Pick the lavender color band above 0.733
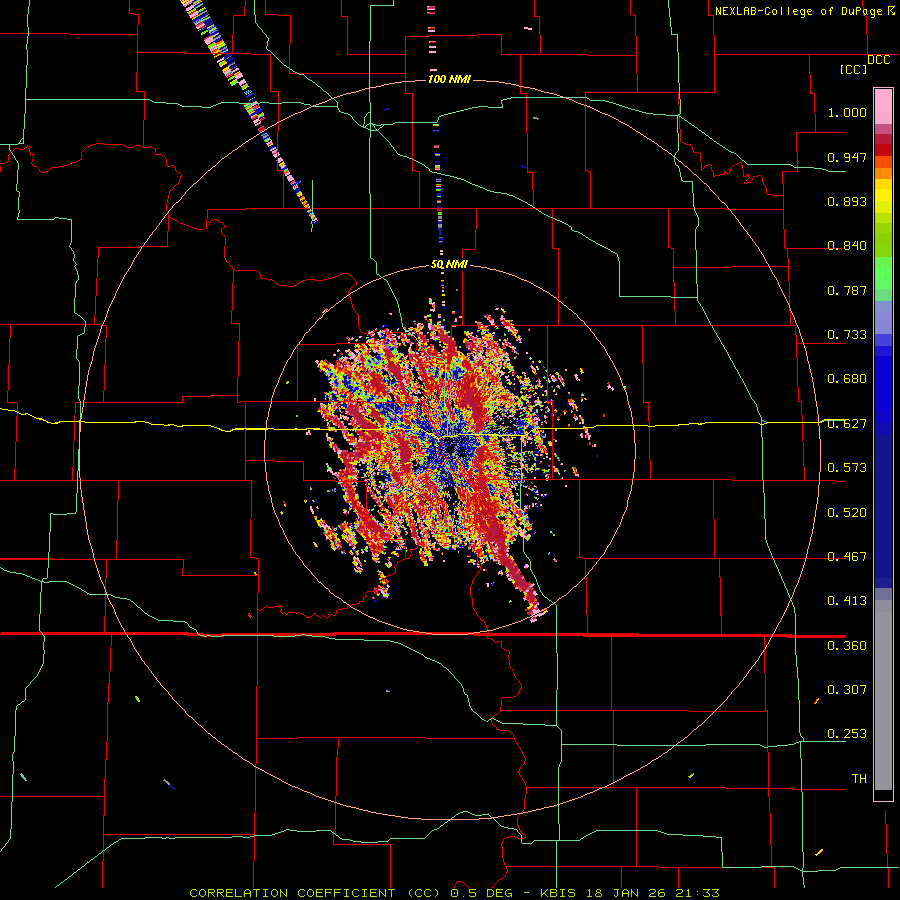Screen dimensions: 900x900 coord(883,317)
